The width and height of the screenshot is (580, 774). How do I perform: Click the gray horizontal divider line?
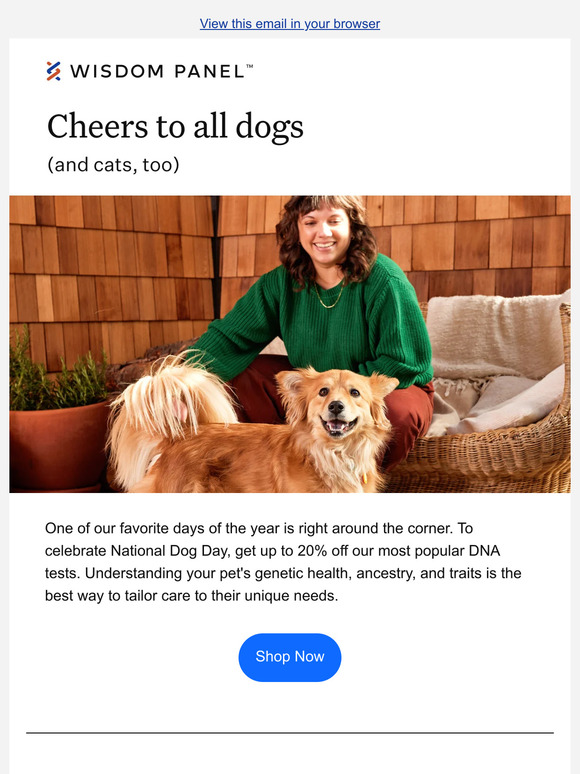[290, 733]
